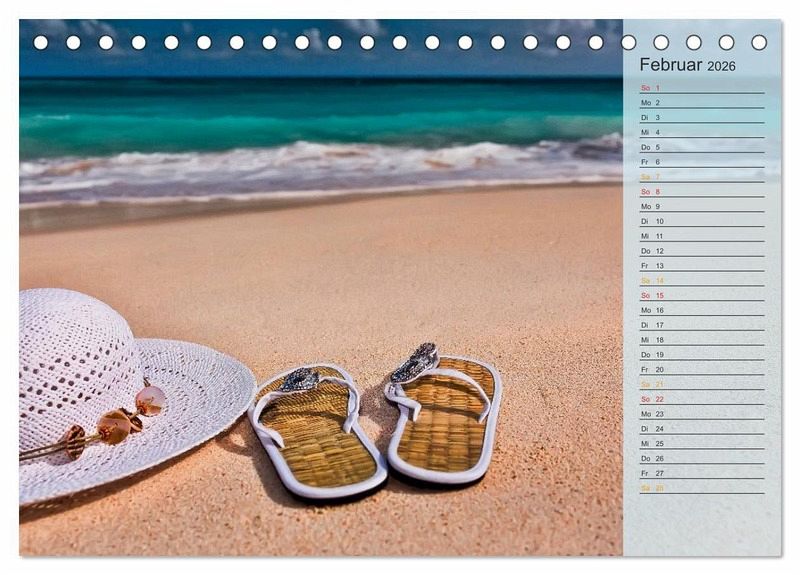Select the 'Do 26' date row
Screen dimensions: 800x575
[702, 458]
